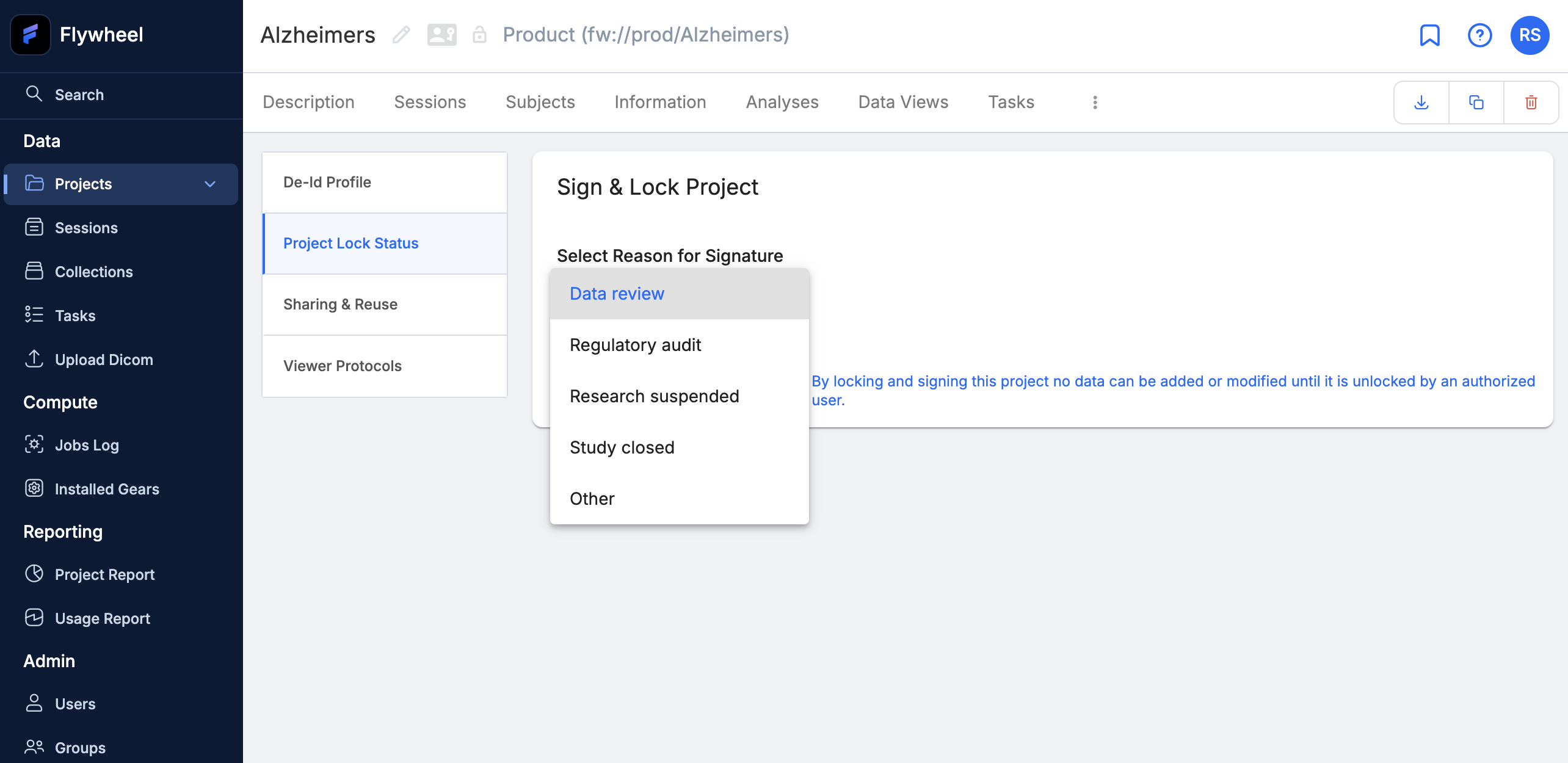Select Project Lock Status item

click(x=385, y=243)
